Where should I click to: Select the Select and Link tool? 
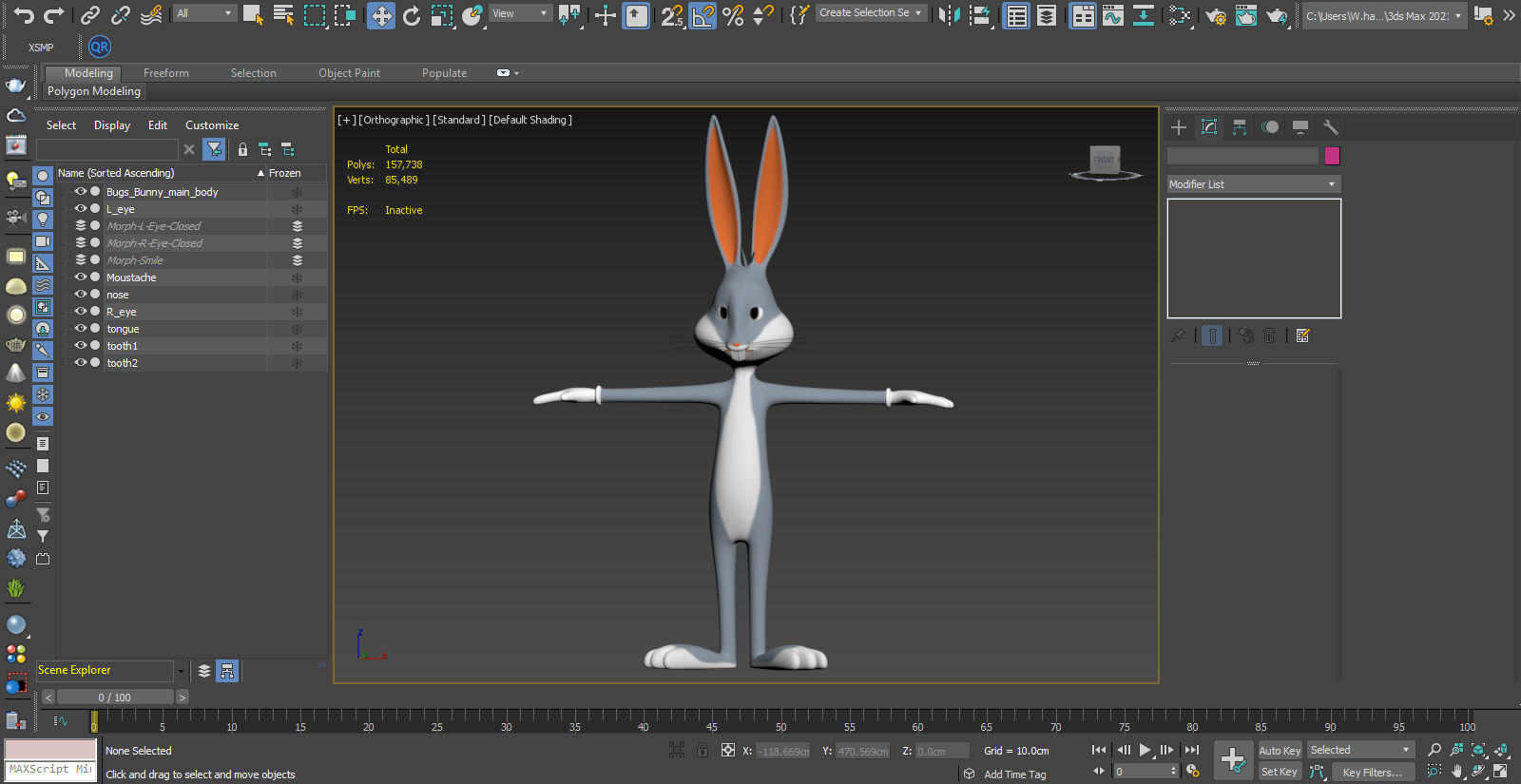pyautogui.click(x=89, y=14)
